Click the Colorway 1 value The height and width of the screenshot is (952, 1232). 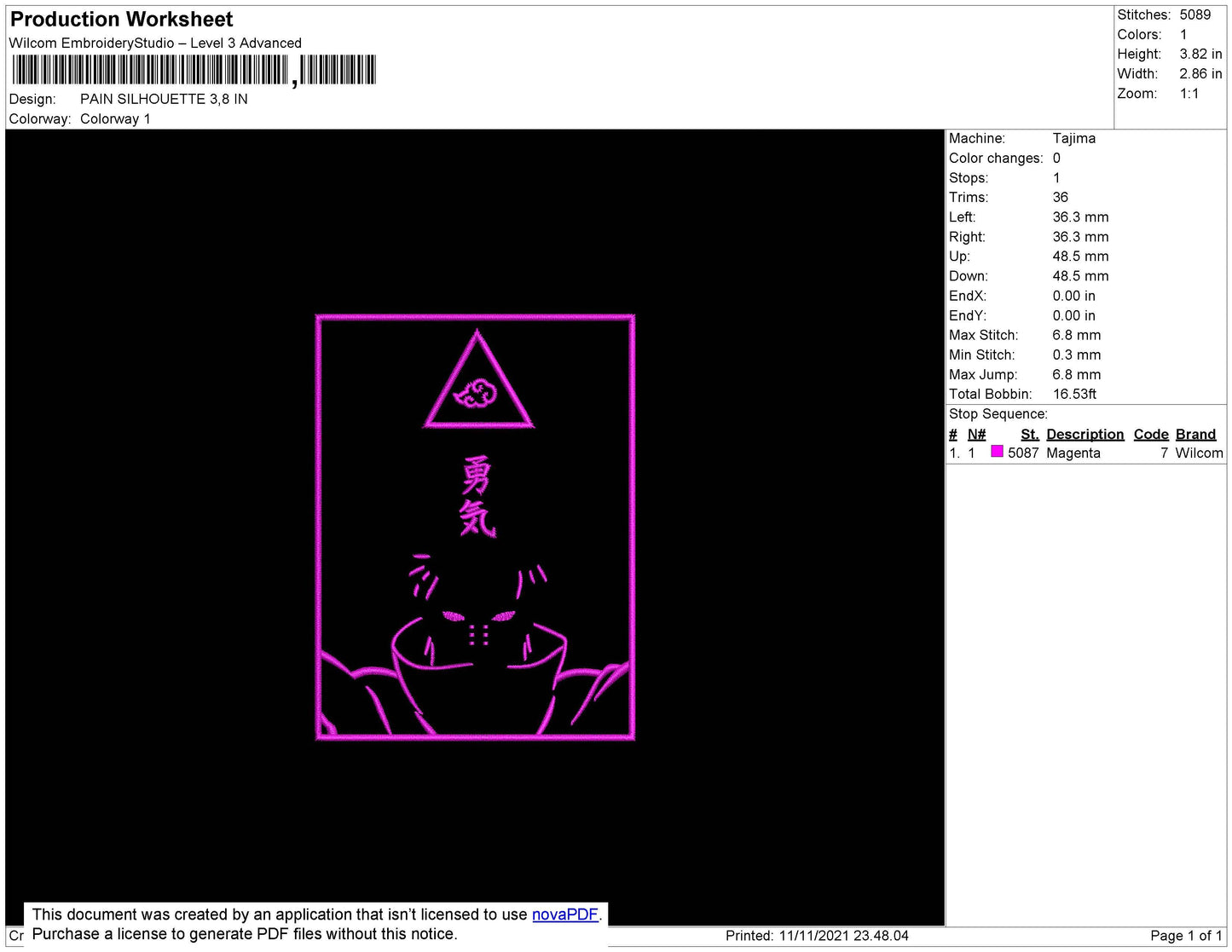click(115, 118)
